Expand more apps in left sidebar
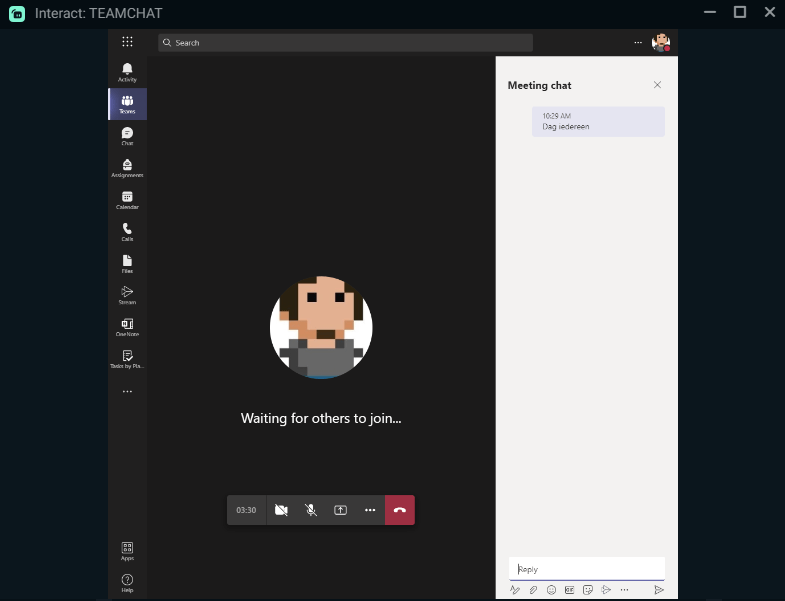The height and width of the screenshot is (601, 785). [x=127, y=392]
